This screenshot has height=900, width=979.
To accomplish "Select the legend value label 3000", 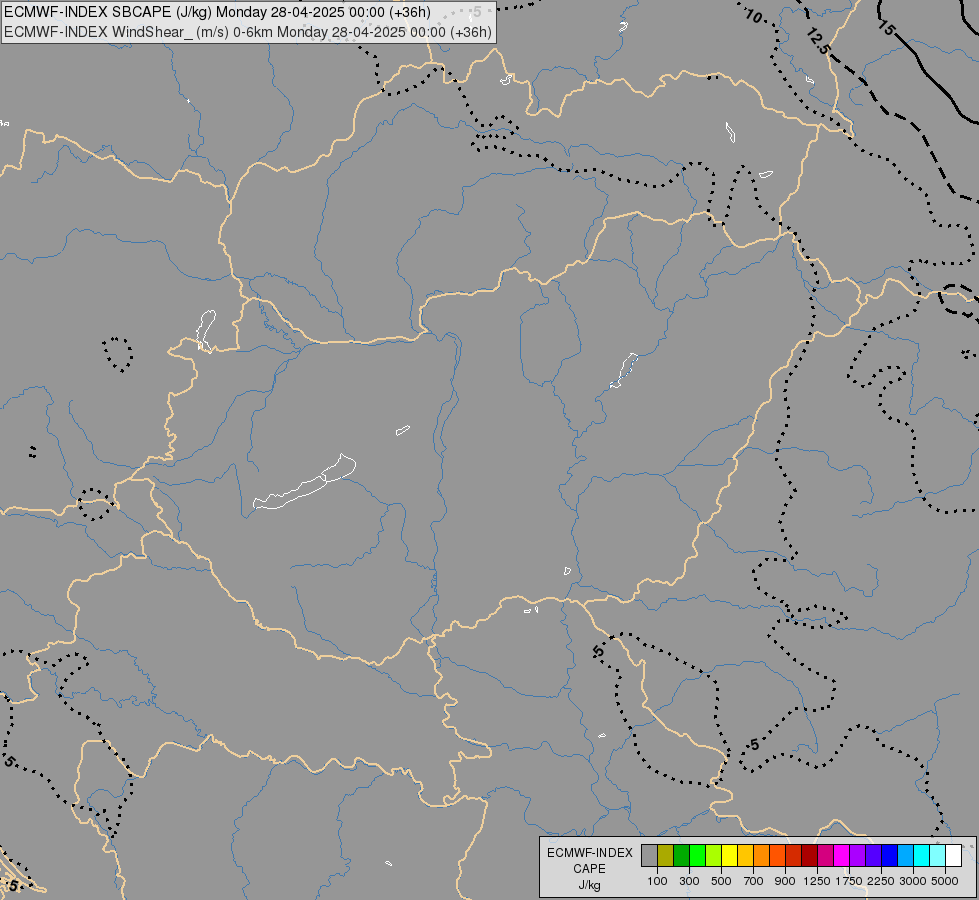I will (913, 881).
